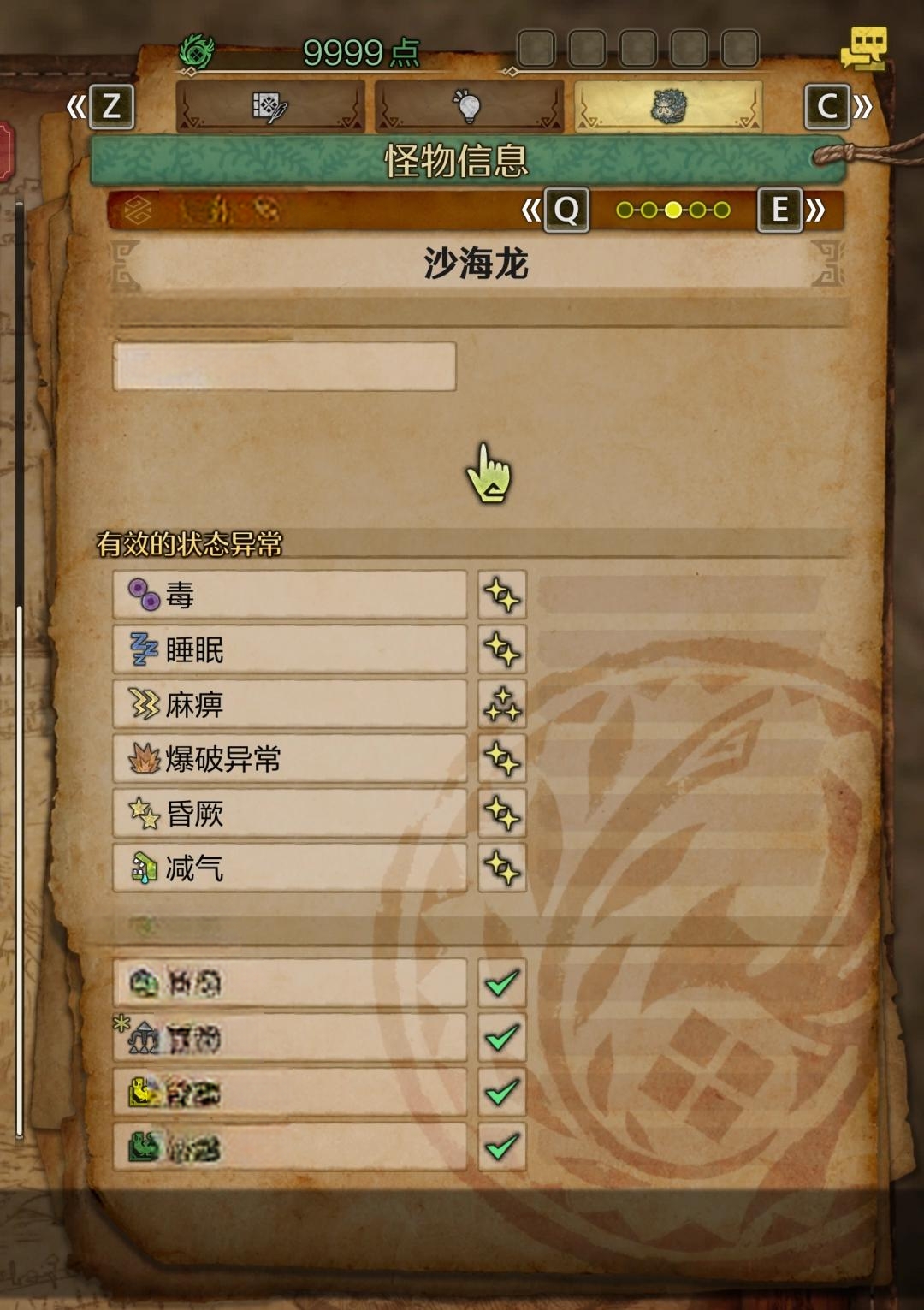Switch to the lightbulb hints tab
This screenshot has height=1310, width=924.
click(x=469, y=107)
